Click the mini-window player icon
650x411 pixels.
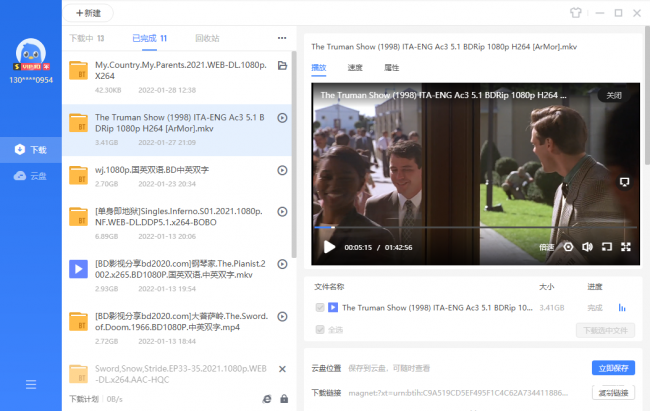point(607,247)
